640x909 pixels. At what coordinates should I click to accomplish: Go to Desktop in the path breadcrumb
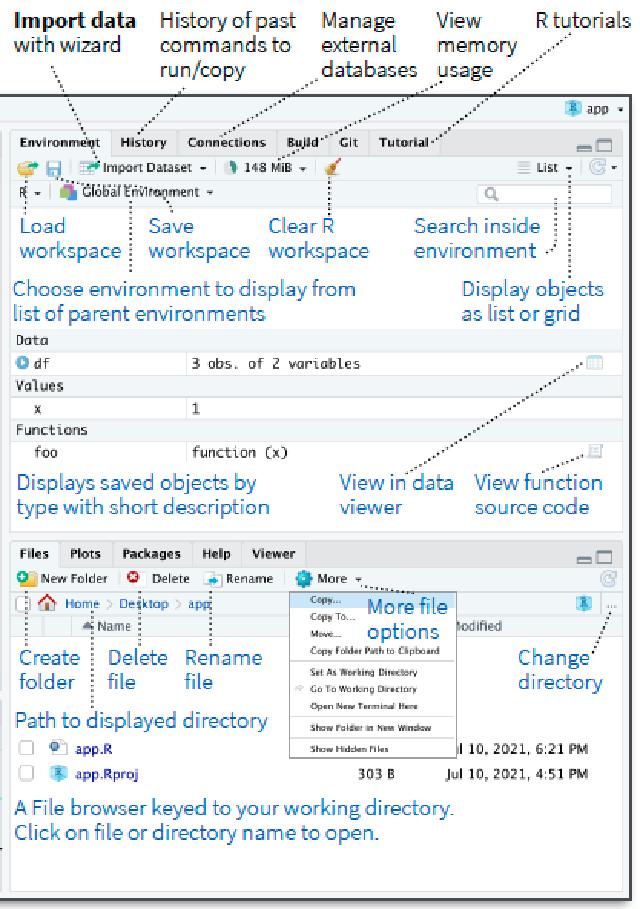pos(144,603)
